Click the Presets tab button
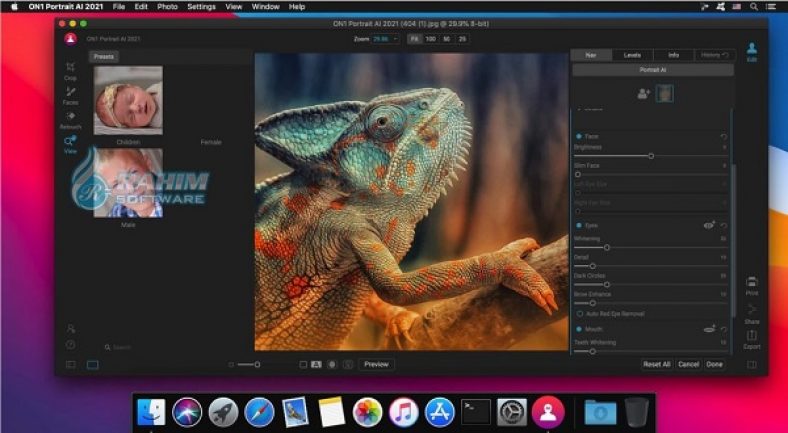The width and height of the screenshot is (788, 433). pos(104,57)
